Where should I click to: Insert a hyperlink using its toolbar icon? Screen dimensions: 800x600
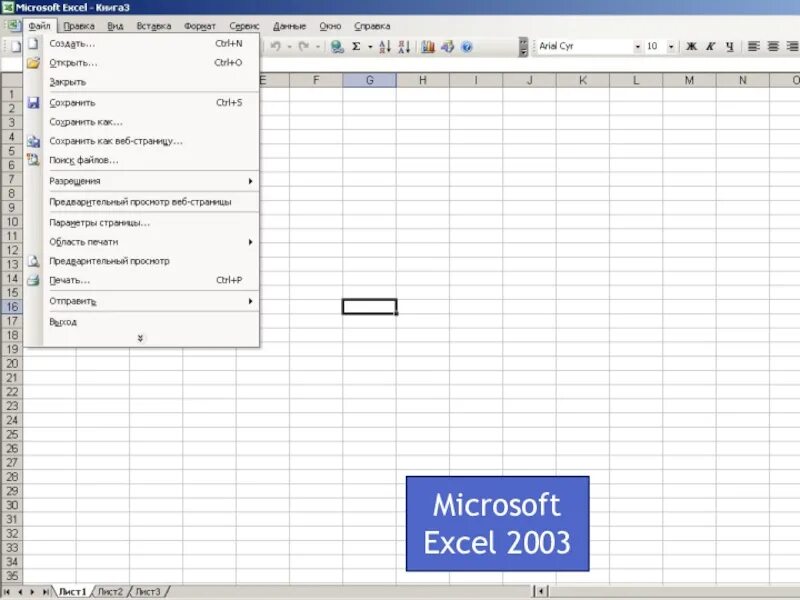coord(334,46)
